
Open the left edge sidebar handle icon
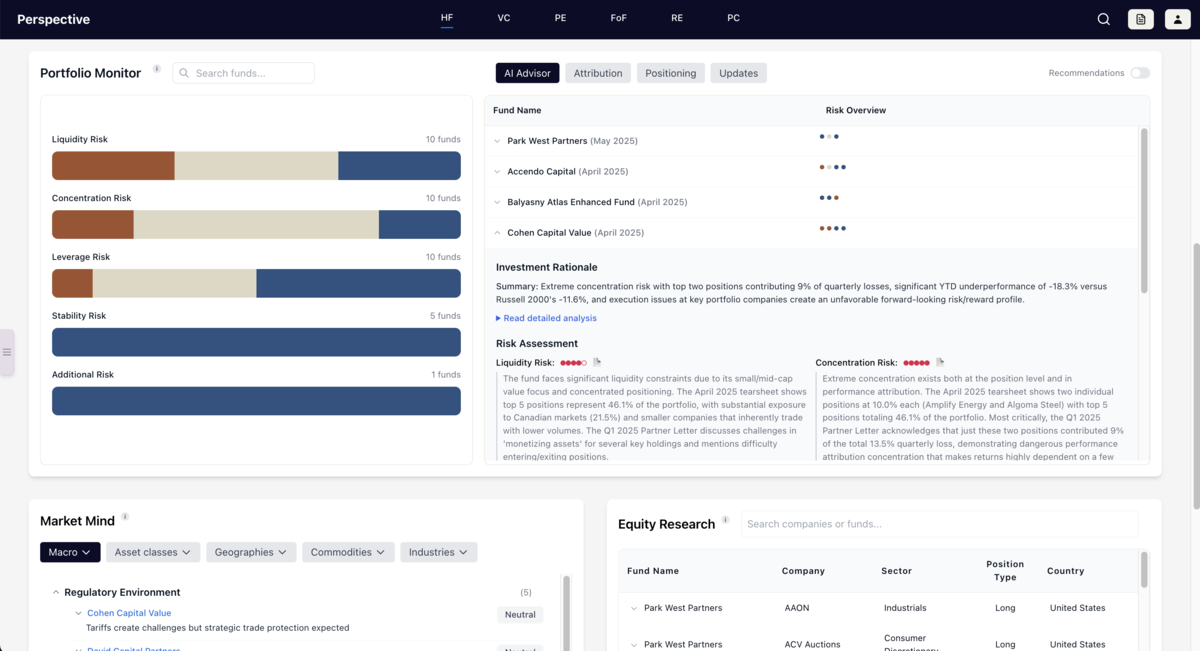[x=7, y=352]
